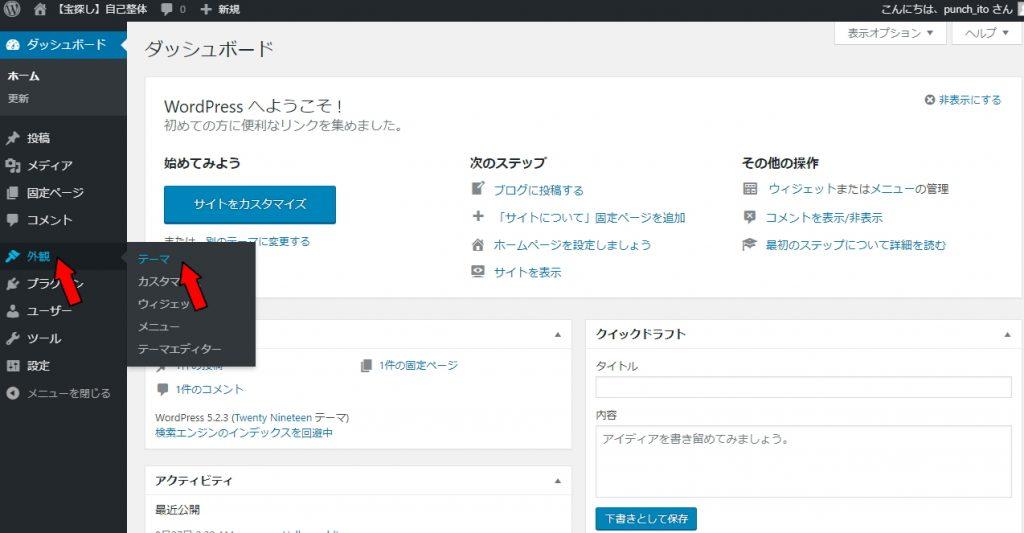Open the サイトを表示 link
Viewport: 1024px width, 533px height.
(528, 272)
